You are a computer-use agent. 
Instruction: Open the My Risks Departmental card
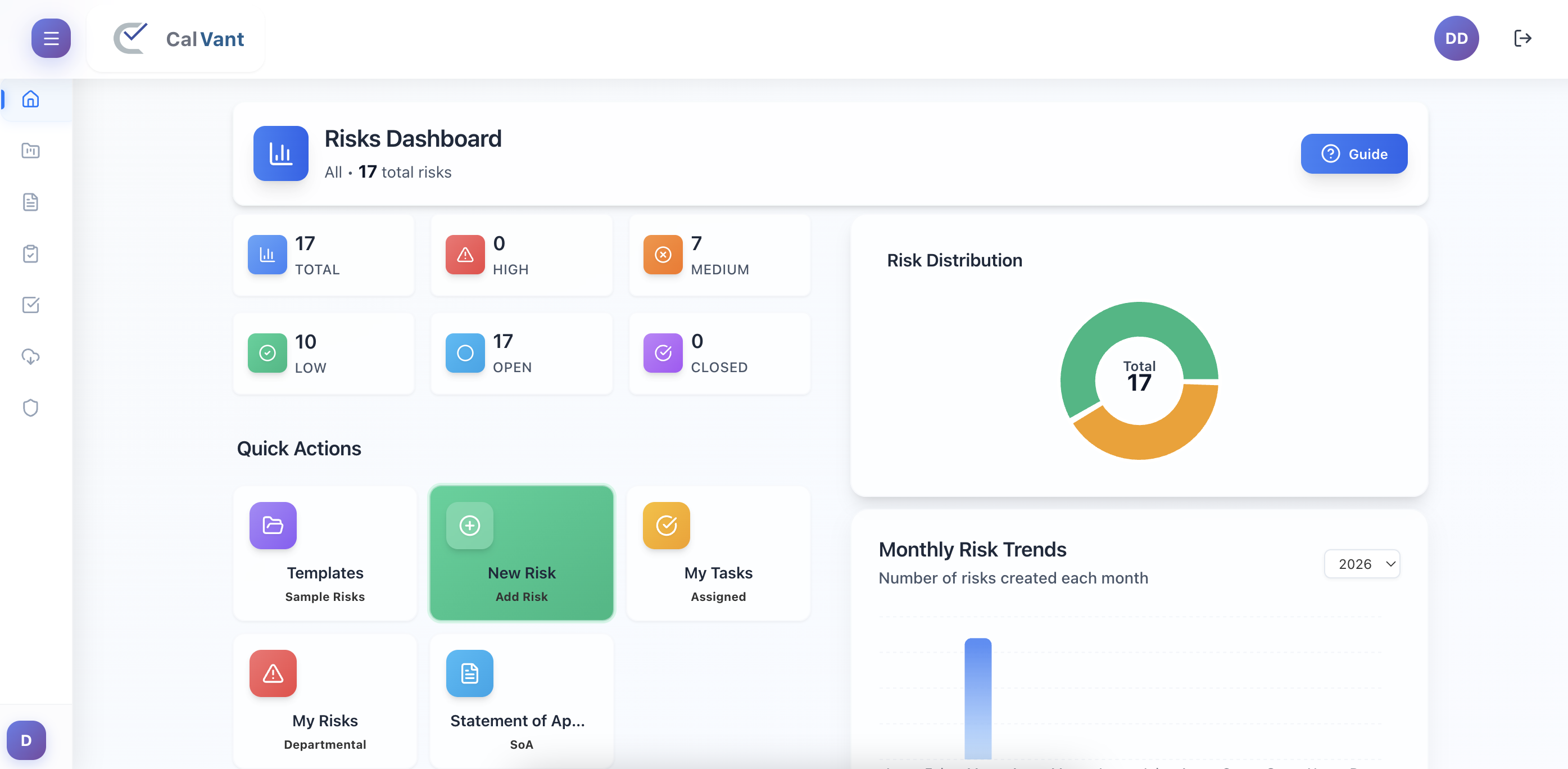pyautogui.click(x=325, y=700)
